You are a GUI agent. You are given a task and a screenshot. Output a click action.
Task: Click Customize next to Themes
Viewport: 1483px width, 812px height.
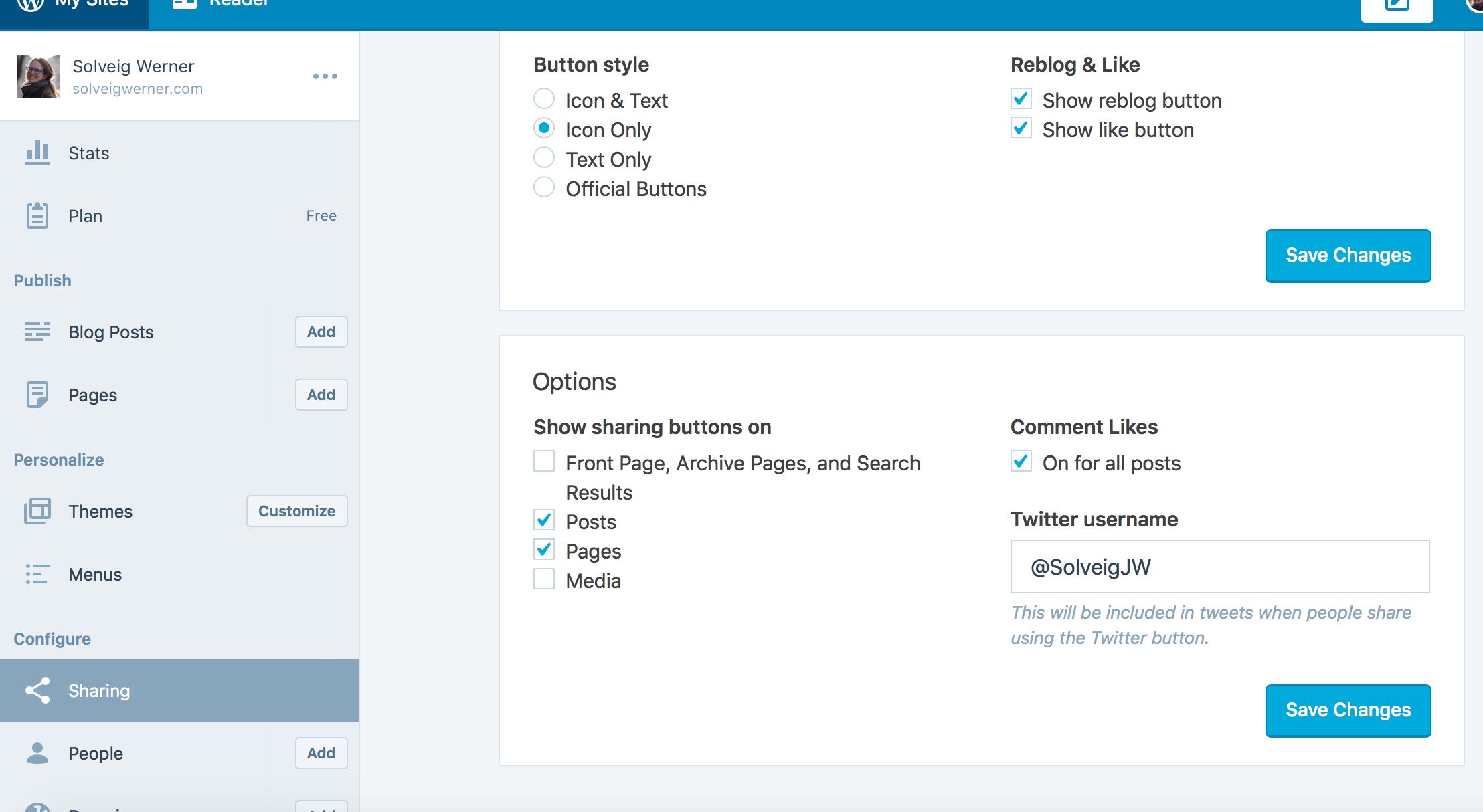[x=296, y=510]
